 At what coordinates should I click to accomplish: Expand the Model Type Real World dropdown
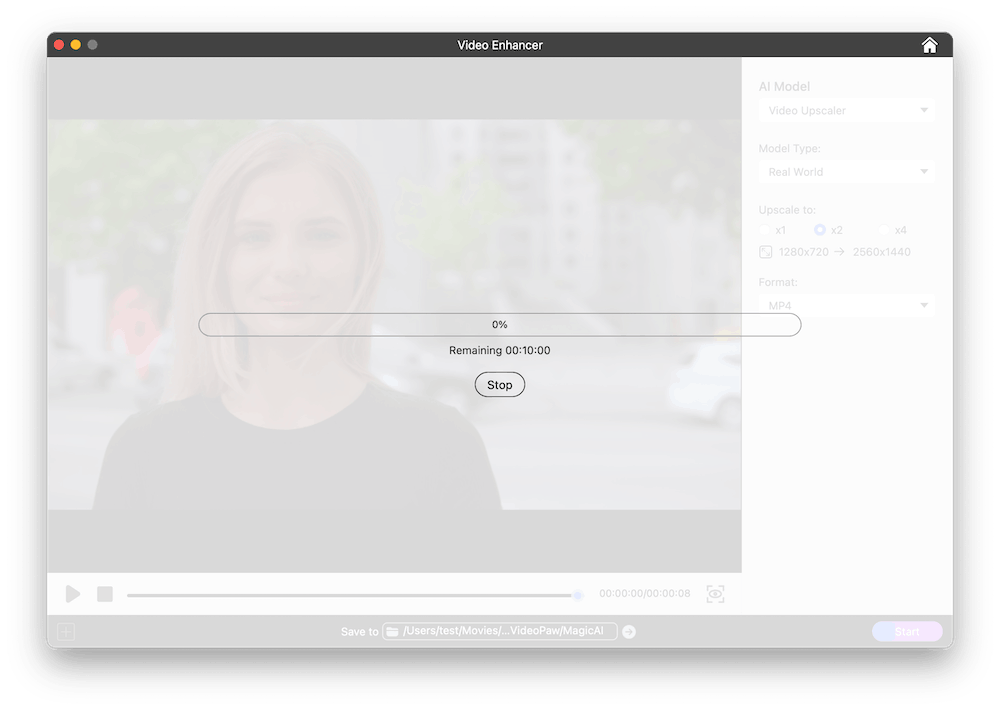coord(846,172)
